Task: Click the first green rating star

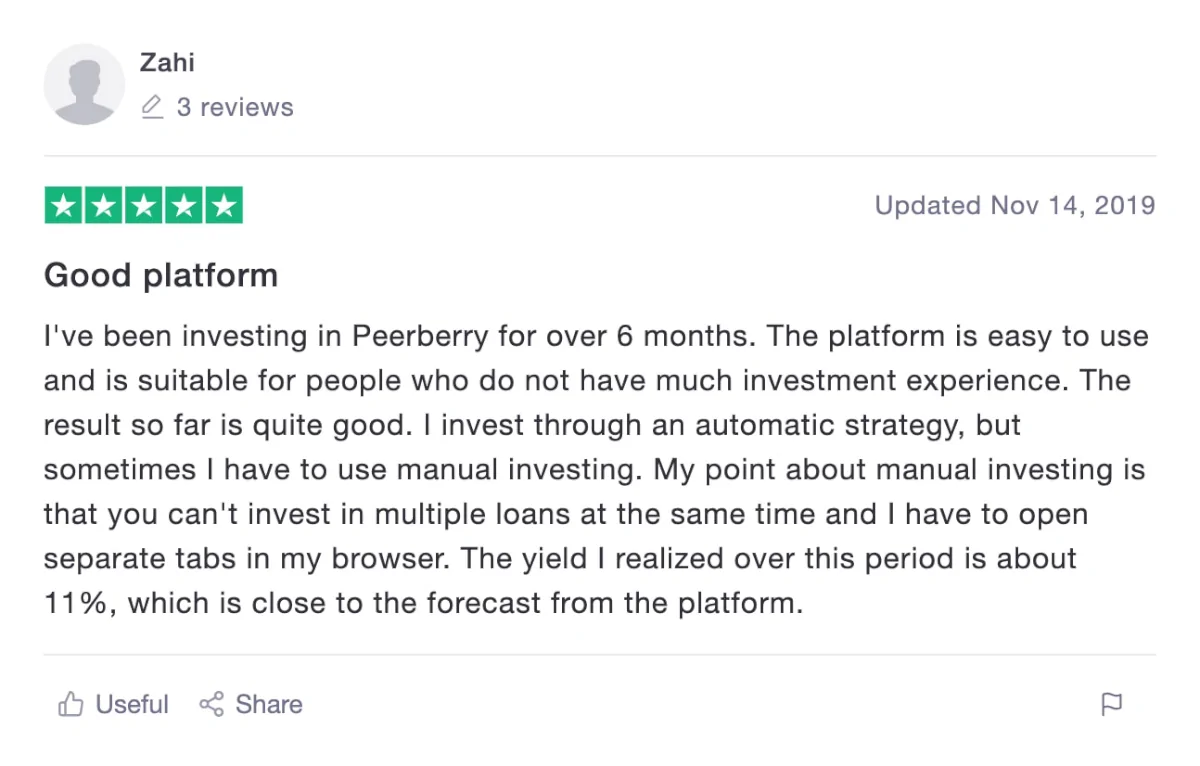Action: tap(64, 206)
